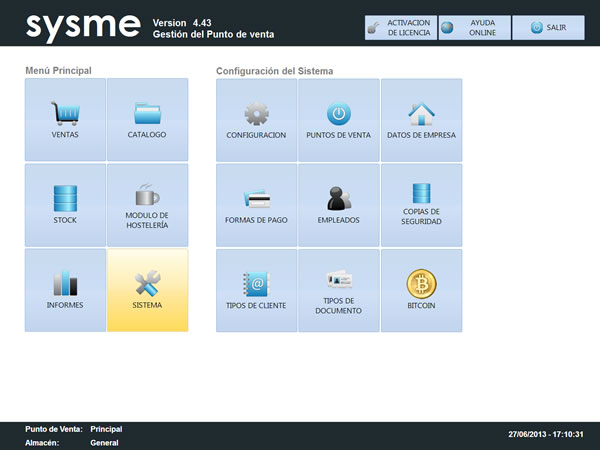Open the Datos de Empresa house icon

point(421,114)
